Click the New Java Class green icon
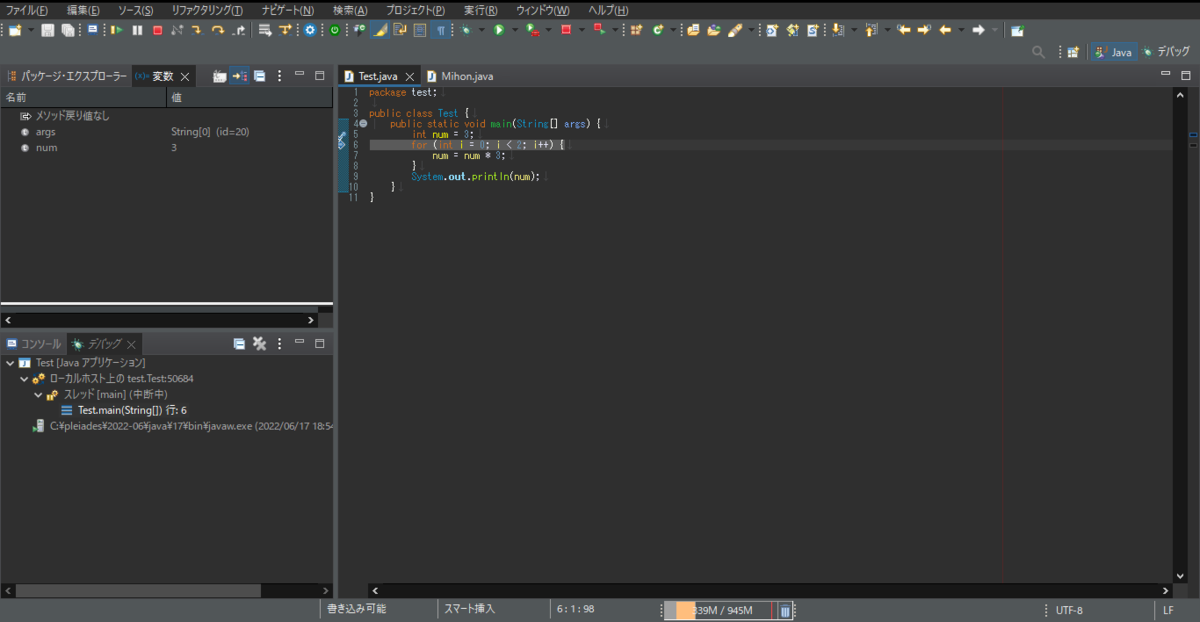Screen dimensions: 1200x622 pyautogui.click(x=658, y=30)
